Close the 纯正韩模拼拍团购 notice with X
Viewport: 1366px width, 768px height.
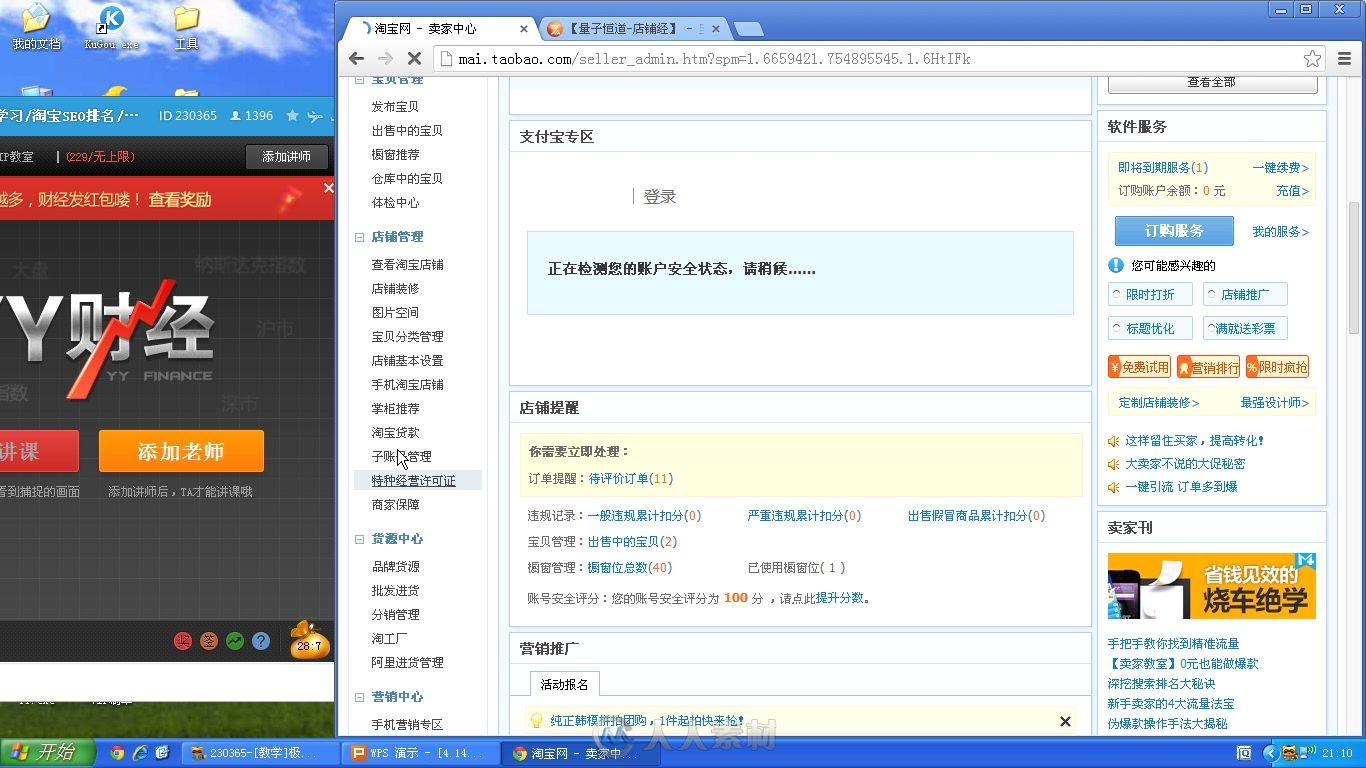(x=1065, y=721)
